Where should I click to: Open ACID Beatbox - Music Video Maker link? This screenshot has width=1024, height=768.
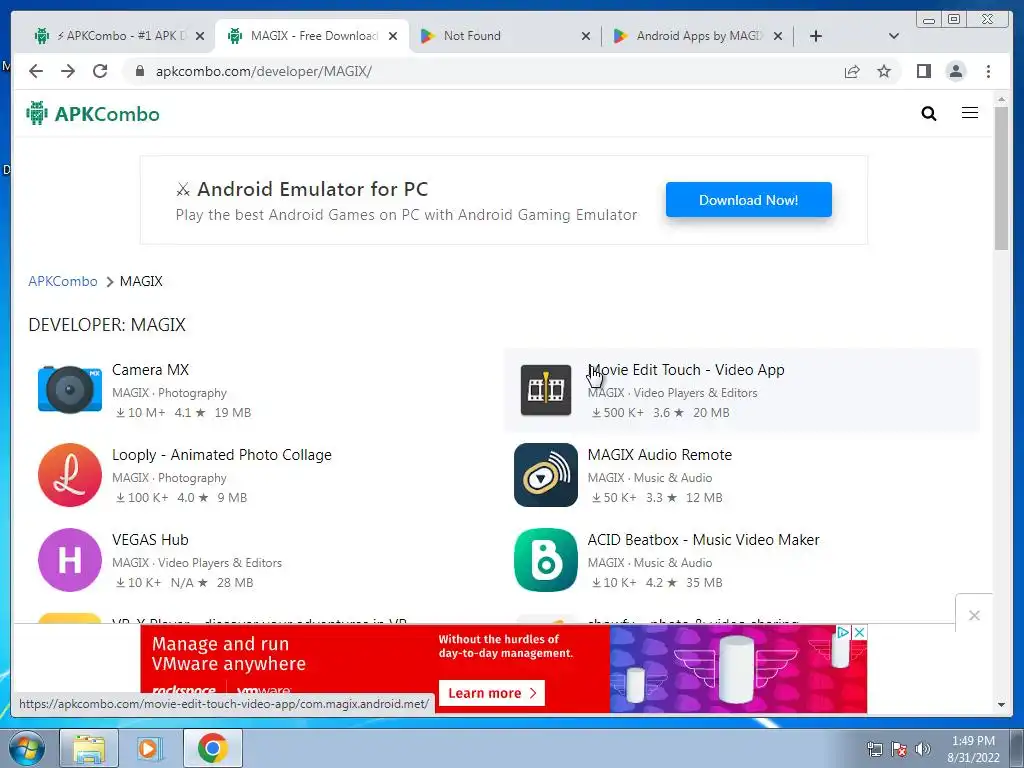coord(703,539)
